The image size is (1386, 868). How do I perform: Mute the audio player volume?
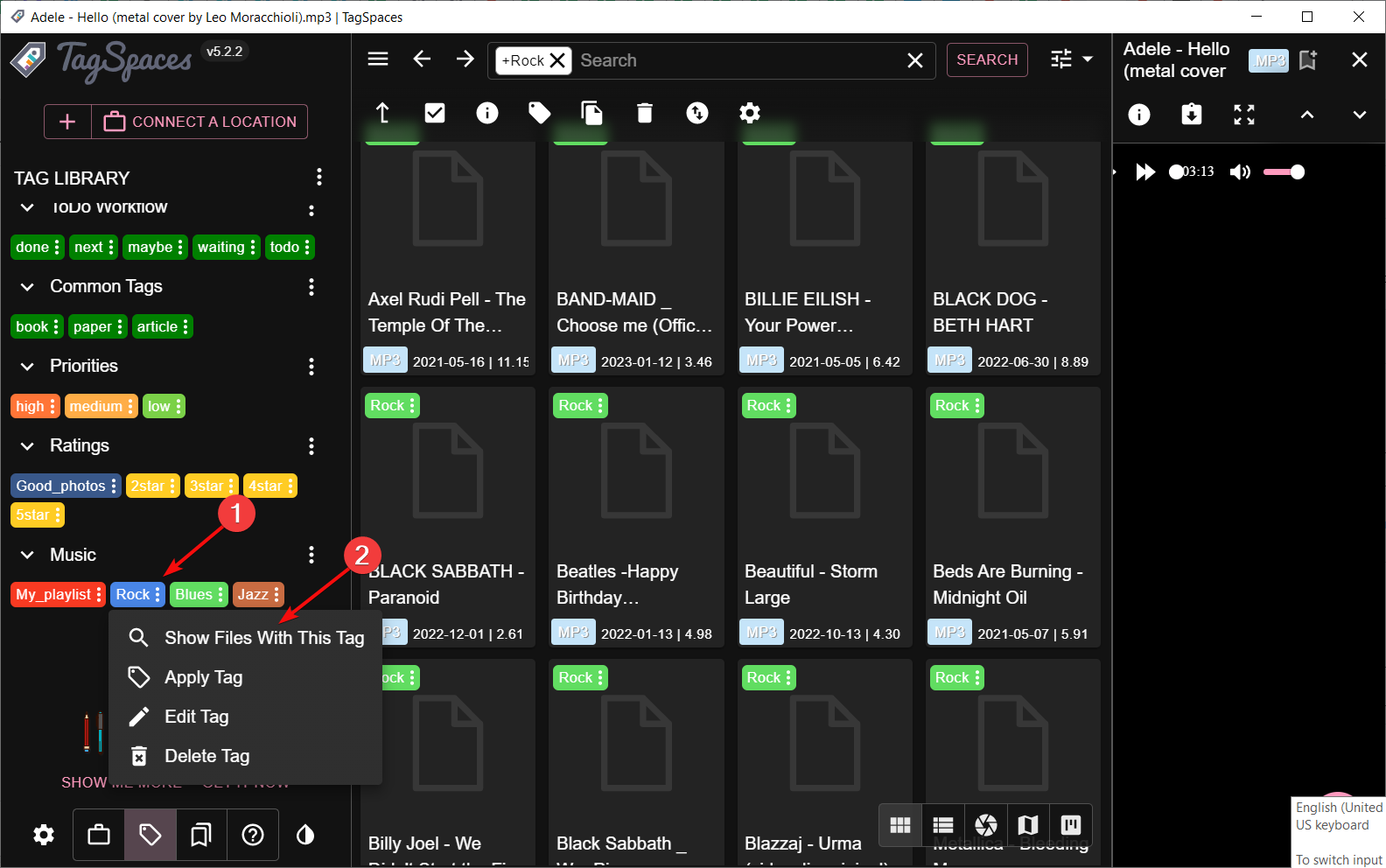point(1240,171)
